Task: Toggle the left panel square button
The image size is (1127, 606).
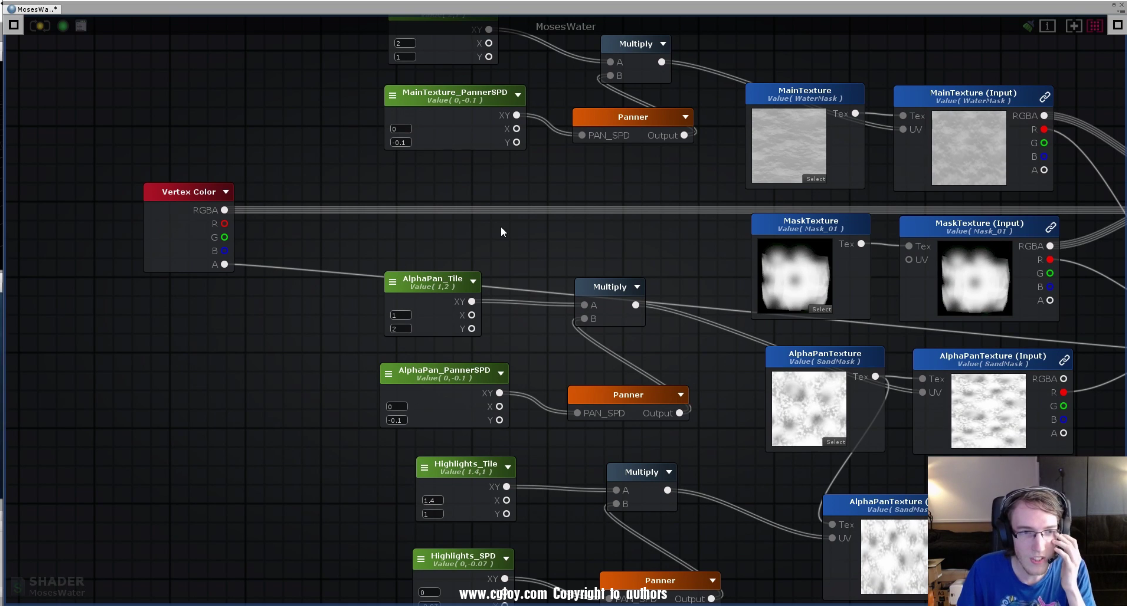Action: tap(14, 25)
